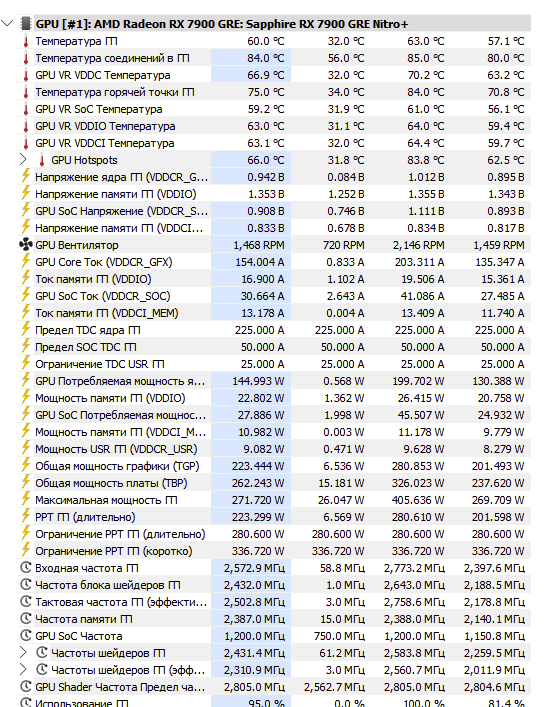
Task: Click lightning icon beside Напряжение ядра ГП
Action: [x=26, y=176]
